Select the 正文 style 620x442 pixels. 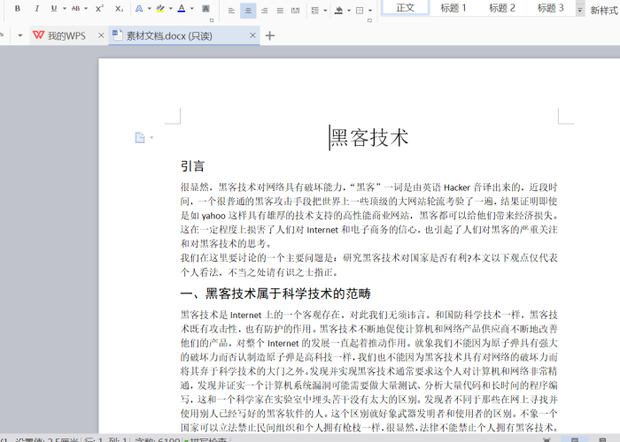click(405, 8)
